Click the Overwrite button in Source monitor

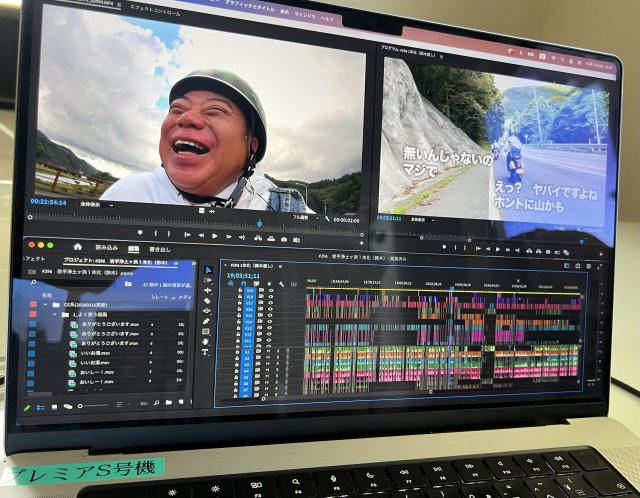click(271, 238)
